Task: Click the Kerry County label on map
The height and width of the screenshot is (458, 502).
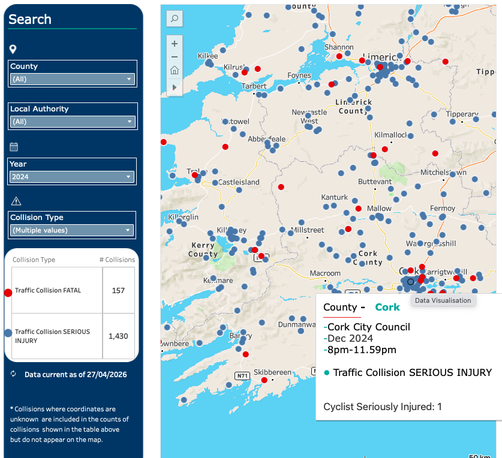Action: click(x=203, y=250)
